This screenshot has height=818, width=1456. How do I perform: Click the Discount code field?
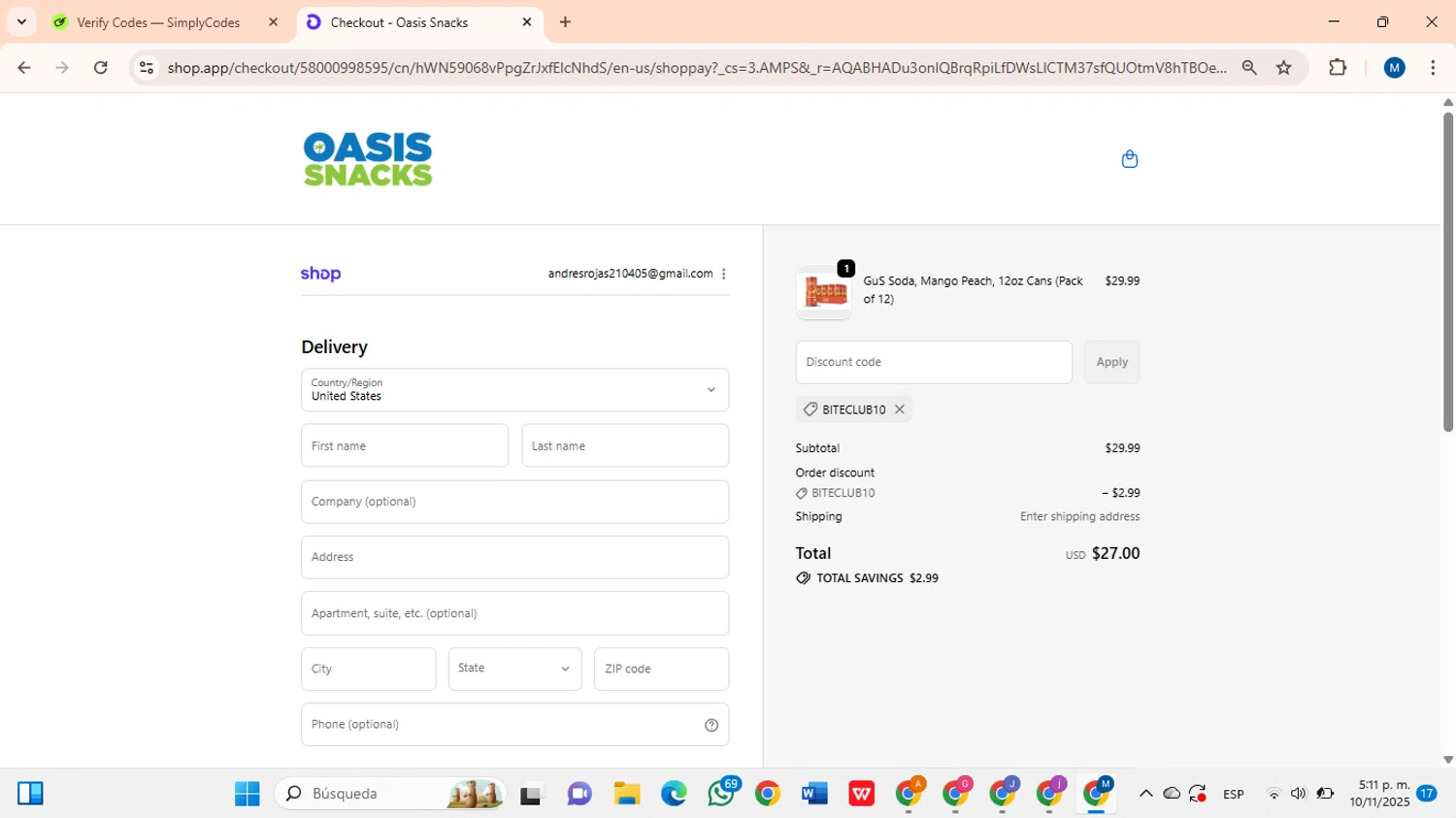[x=934, y=362]
